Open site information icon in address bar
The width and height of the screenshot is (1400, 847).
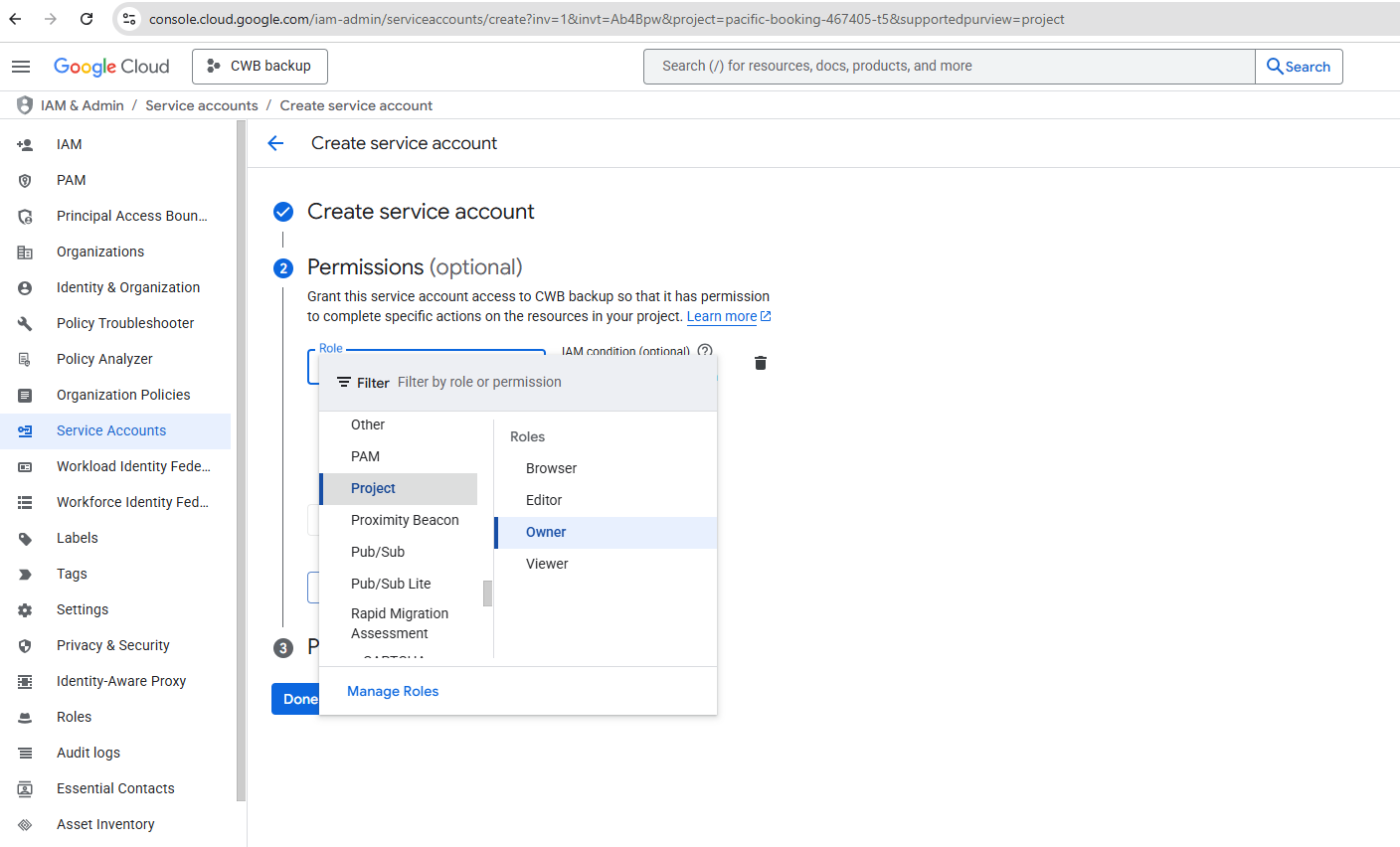point(129,19)
